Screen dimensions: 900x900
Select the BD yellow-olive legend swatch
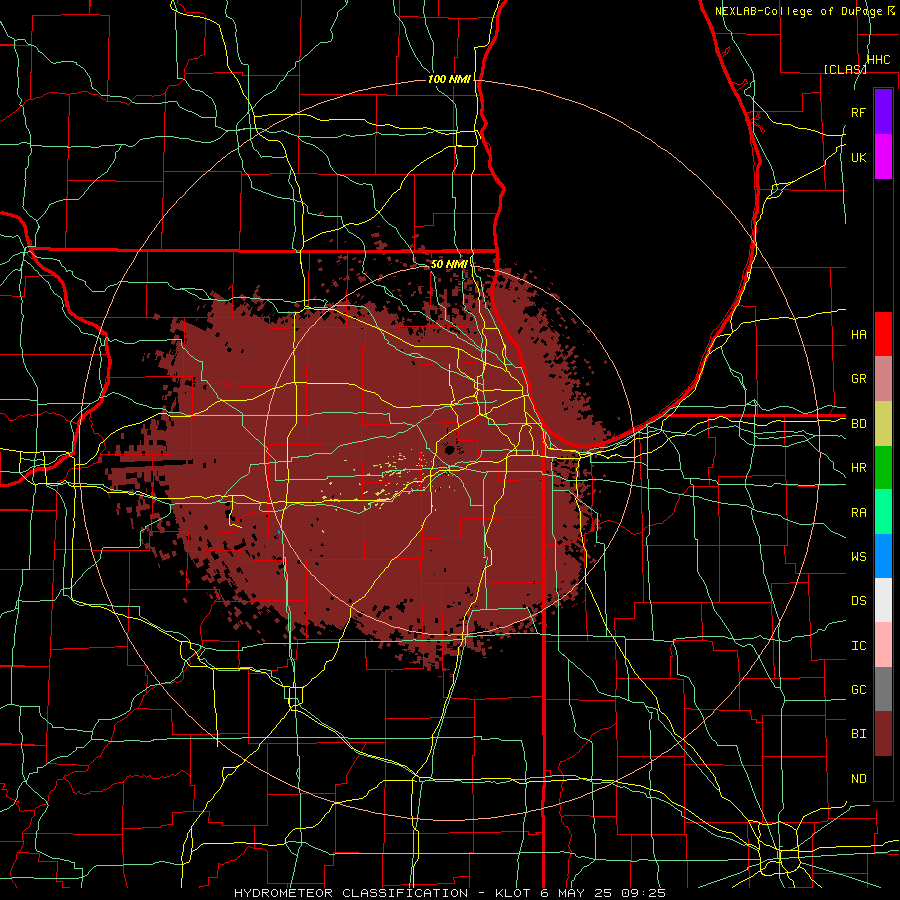click(x=883, y=423)
